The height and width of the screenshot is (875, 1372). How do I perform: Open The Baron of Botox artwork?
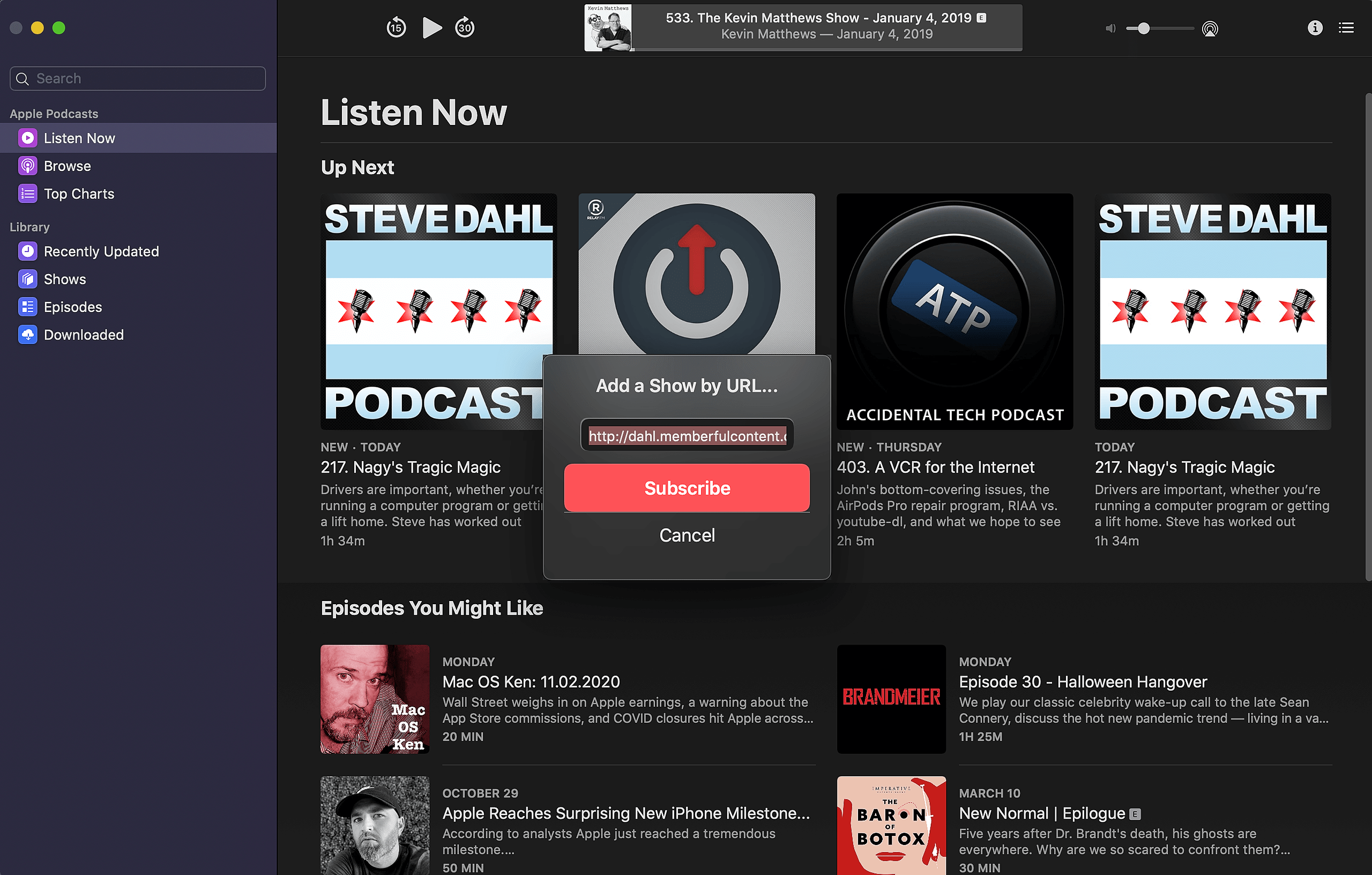click(x=892, y=826)
